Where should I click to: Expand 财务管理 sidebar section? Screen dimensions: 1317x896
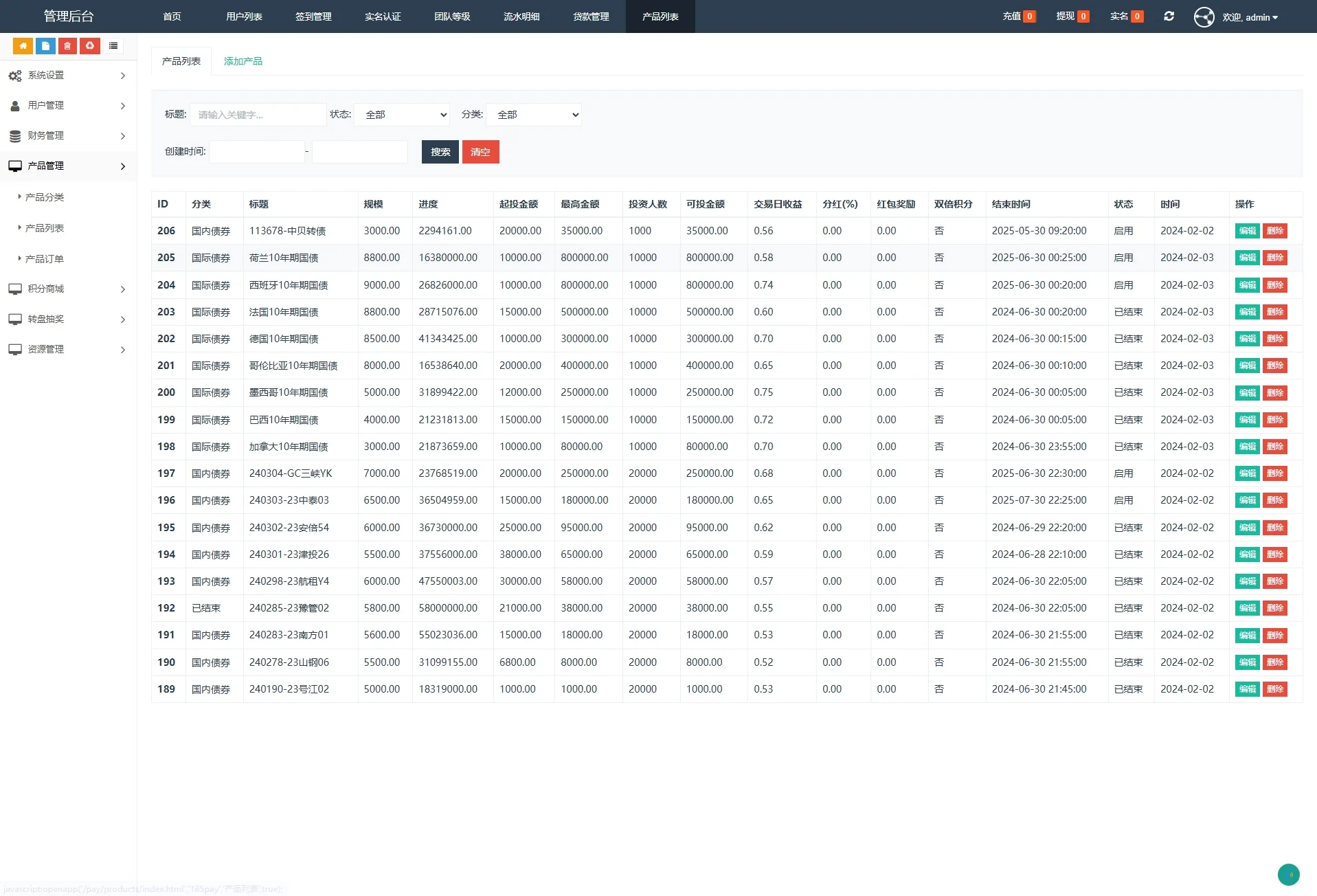tap(67, 136)
